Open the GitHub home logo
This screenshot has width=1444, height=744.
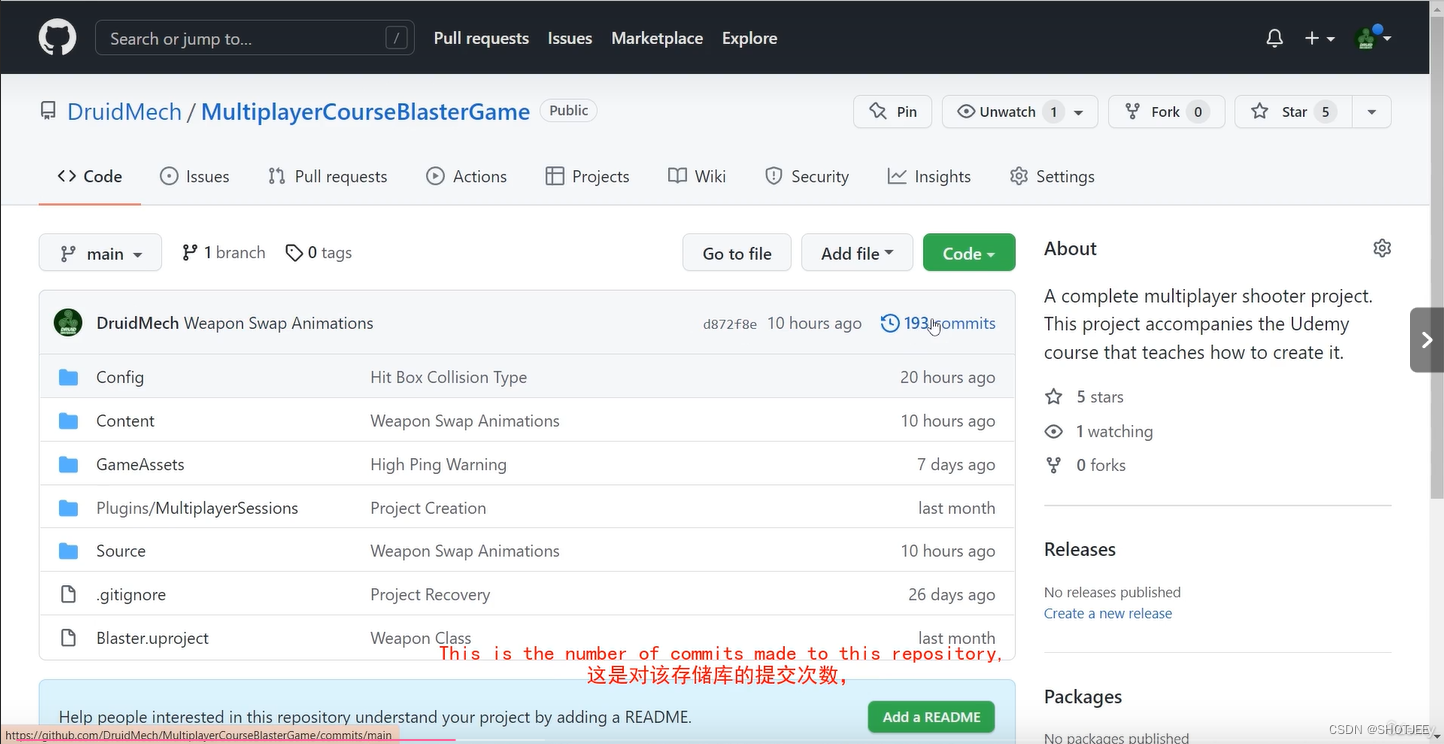coord(57,38)
